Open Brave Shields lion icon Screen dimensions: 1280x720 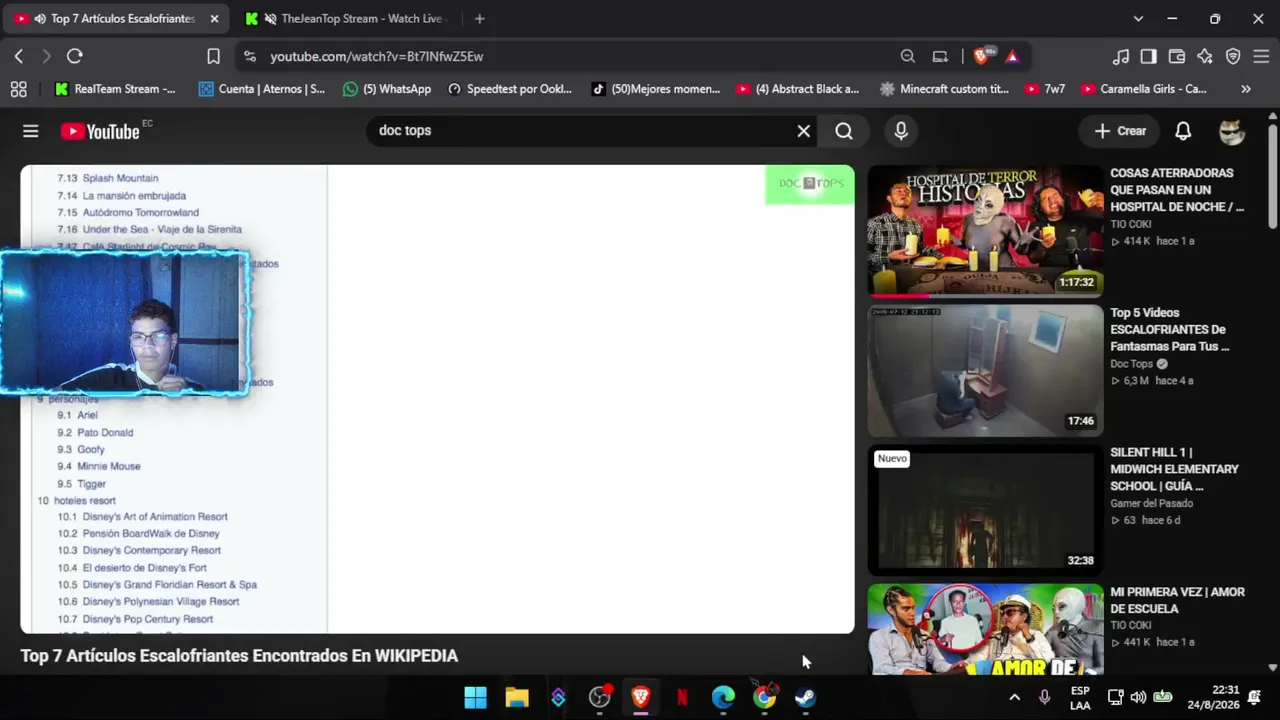981,56
